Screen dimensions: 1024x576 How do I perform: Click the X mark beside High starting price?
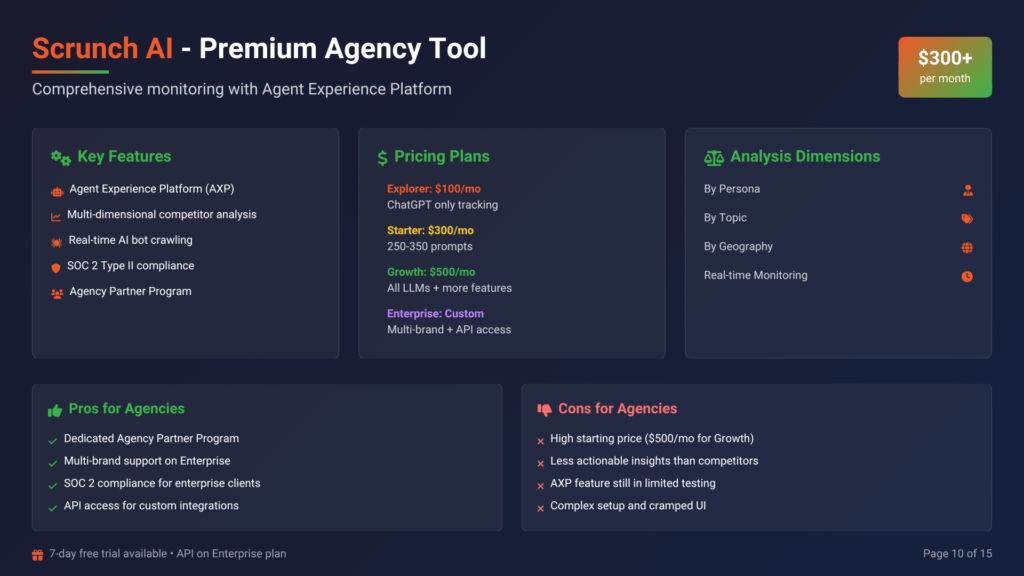click(540, 440)
